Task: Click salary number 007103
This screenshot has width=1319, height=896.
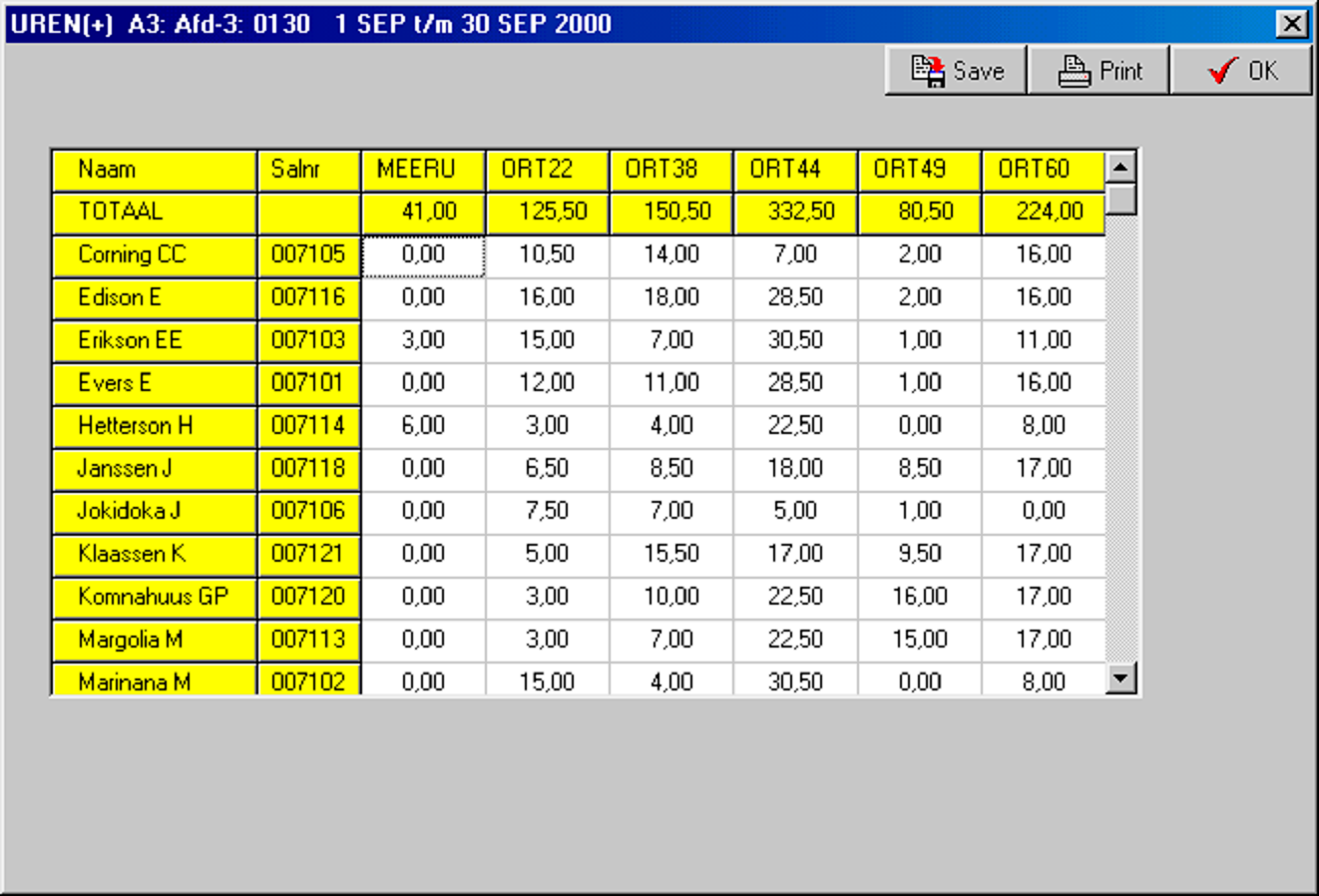Action: pyautogui.click(x=309, y=341)
